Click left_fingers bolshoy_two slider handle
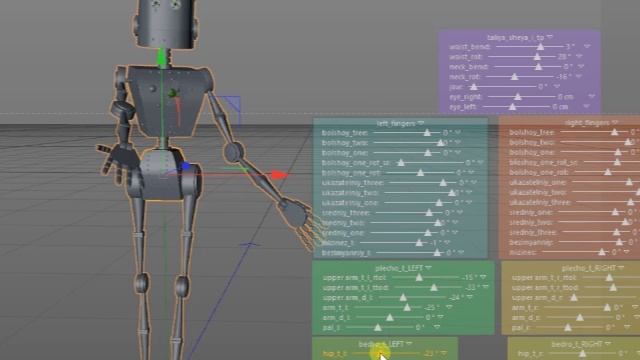This screenshot has height=360, width=640. coord(440,142)
